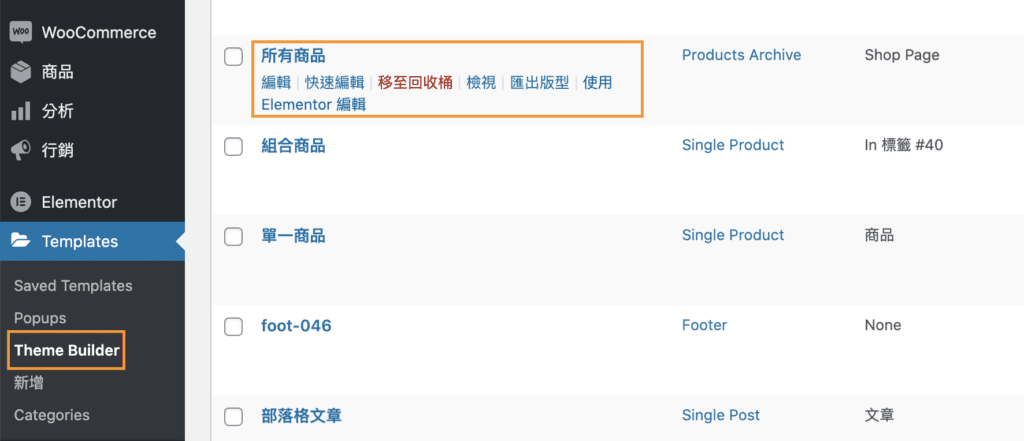The width and height of the screenshot is (1024, 441).
Task: Toggle the 單一商品 row checkbox
Action: point(234,237)
